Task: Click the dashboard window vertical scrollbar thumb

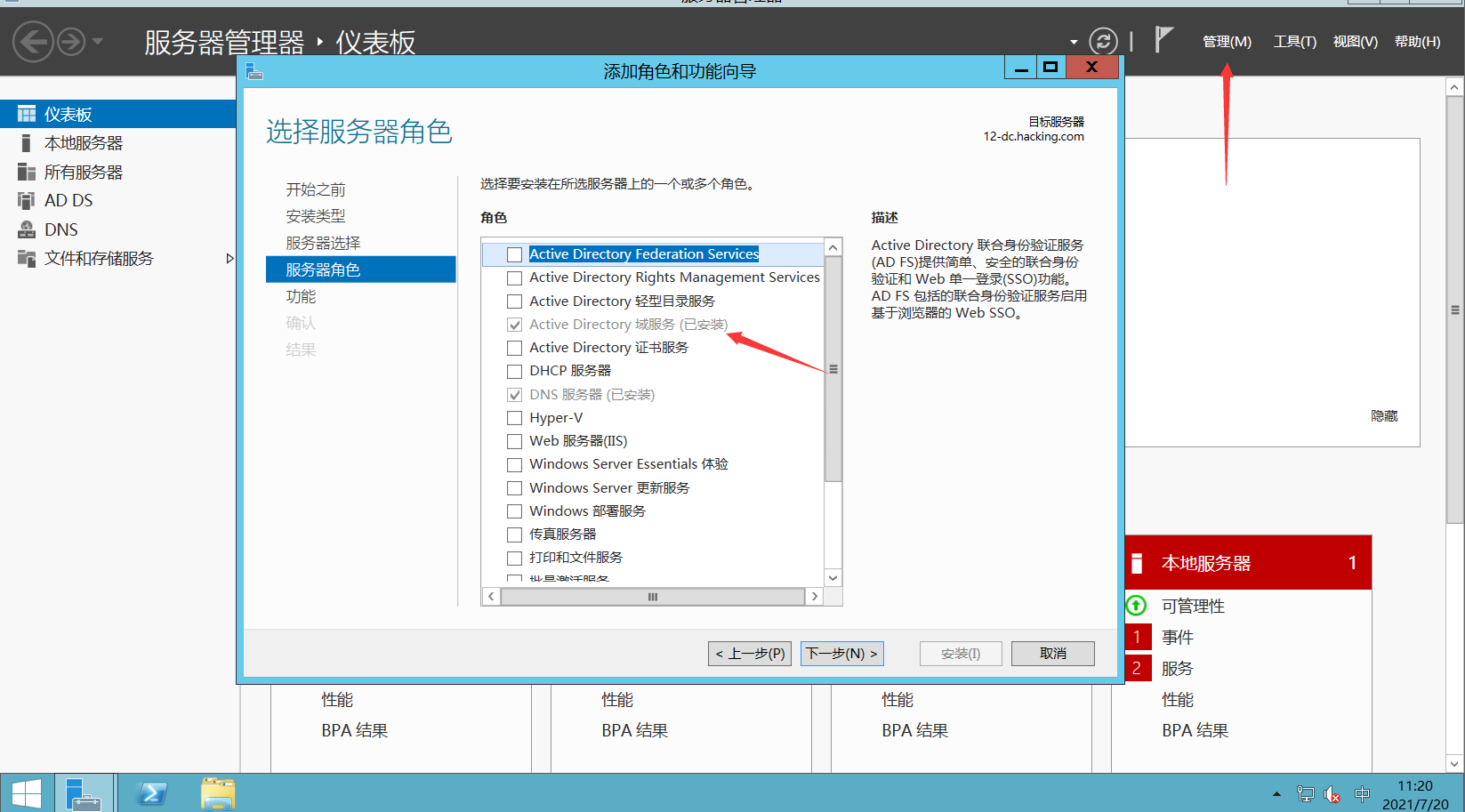Action: coord(1455,310)
